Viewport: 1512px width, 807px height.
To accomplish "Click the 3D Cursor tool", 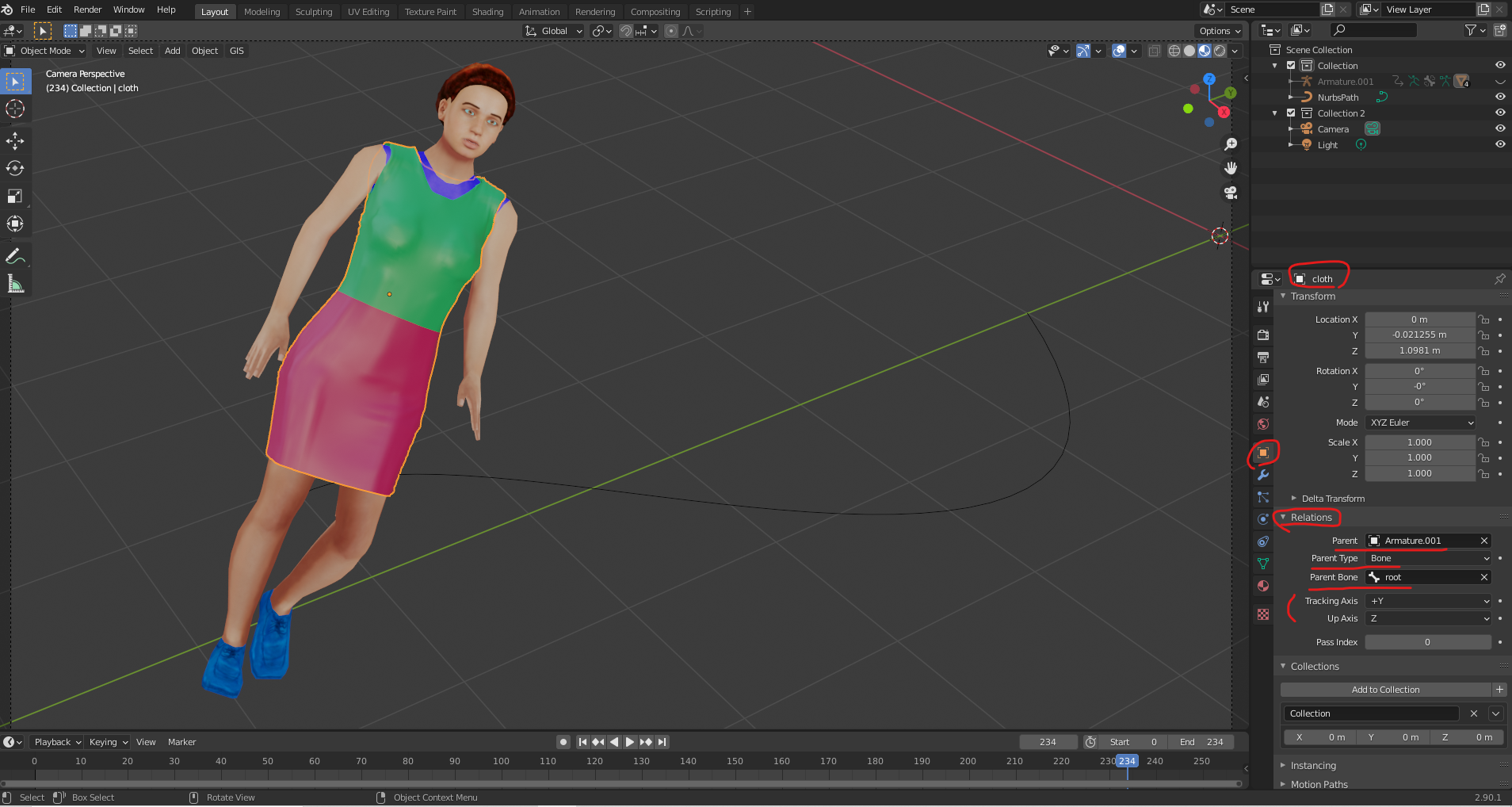I will tap(15, 109).
